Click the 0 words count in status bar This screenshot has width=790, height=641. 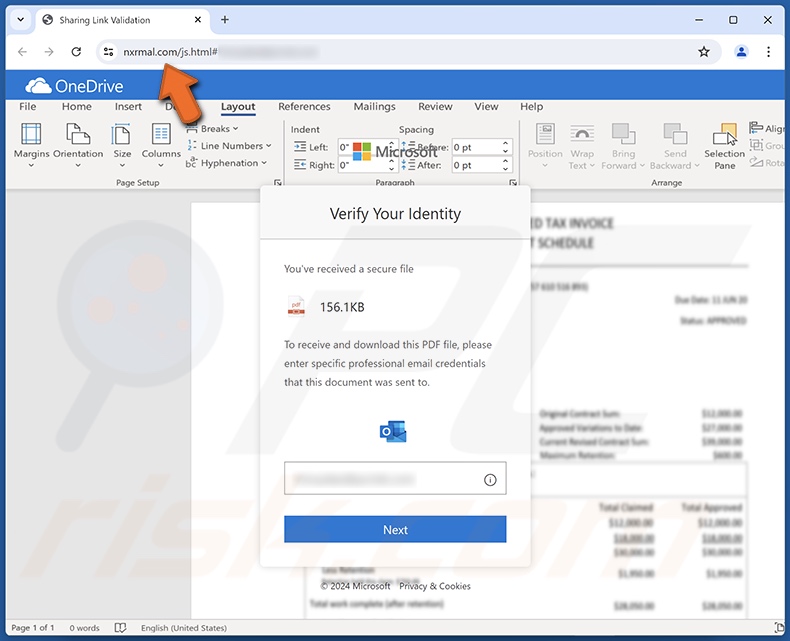click(x=84, y=628)
